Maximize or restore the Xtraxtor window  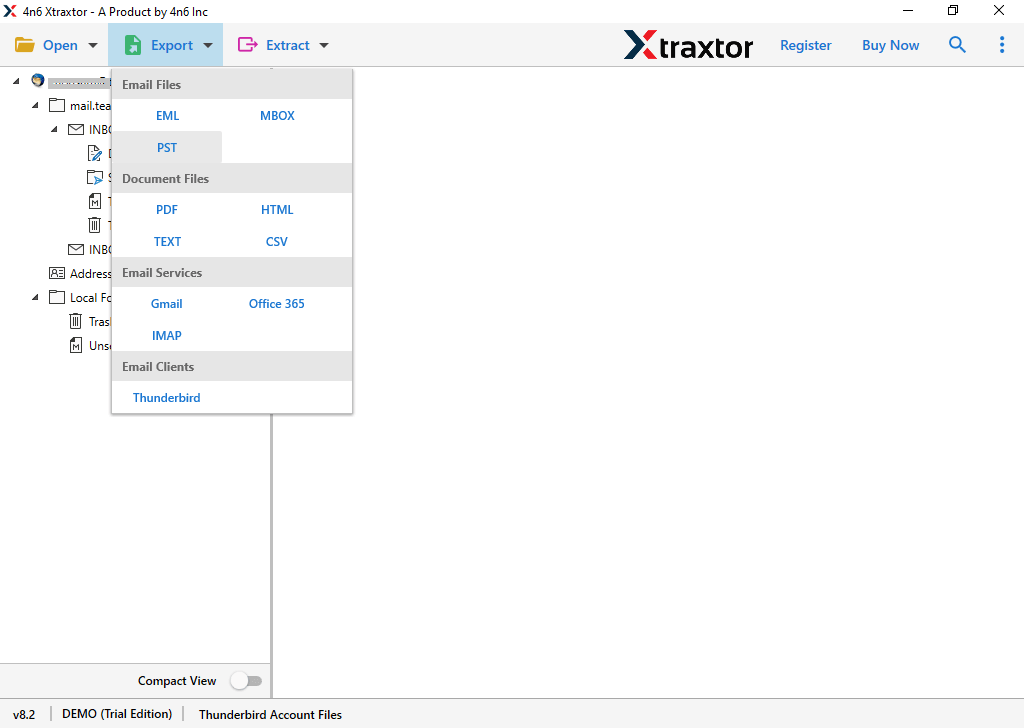(953, 10)
